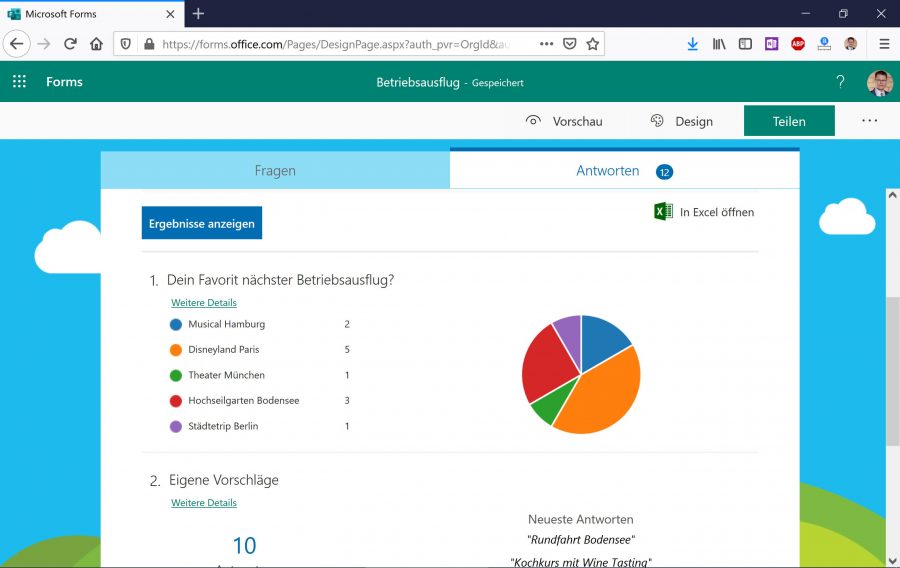This screenshot has height=568, width=900.
Task: Open a new tab with the plus button
Action: (199, 13)
